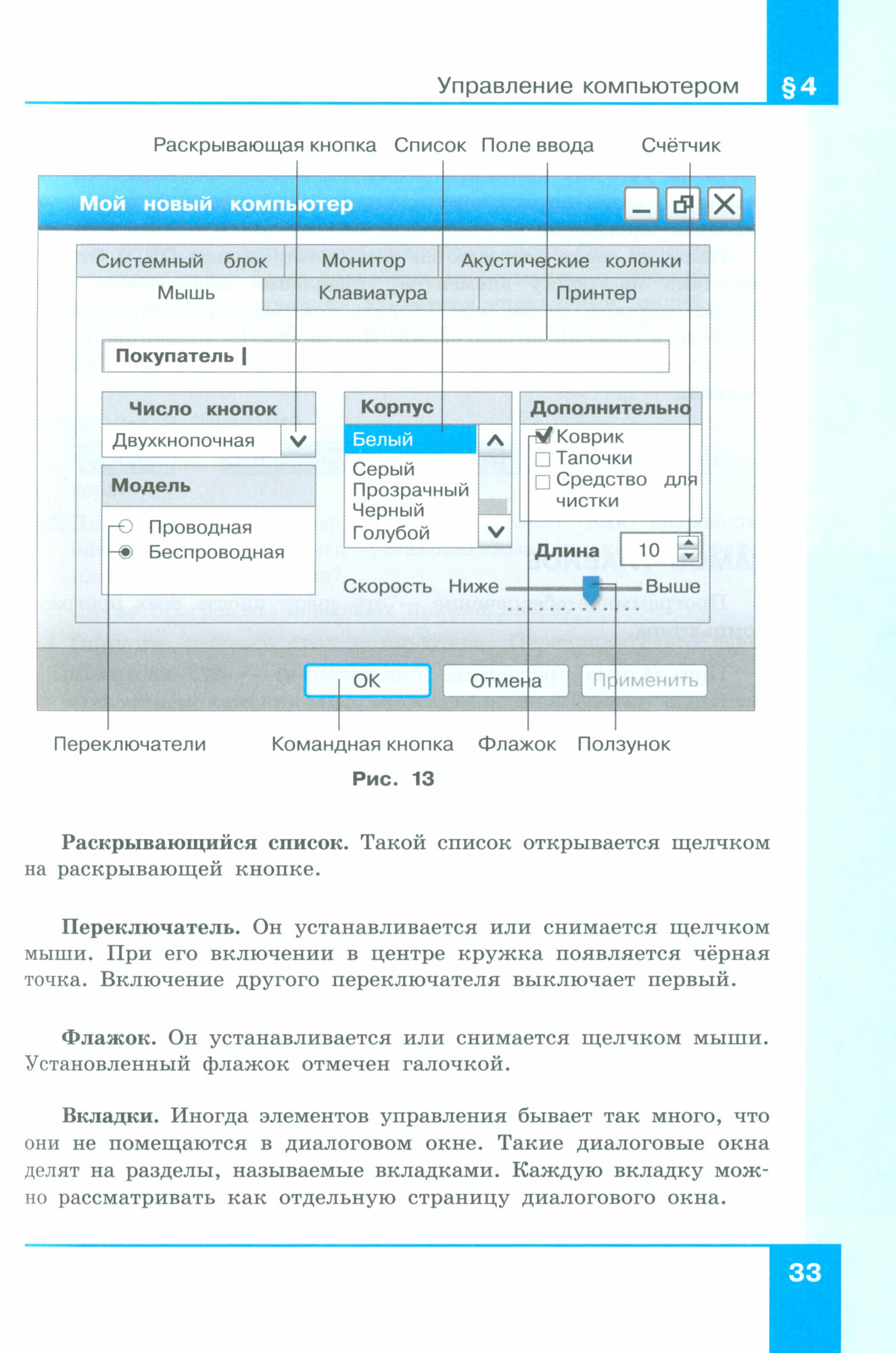896x1353 pixels.
Task: Restore the Мой новый компьютер window size
Action: [x=682, y=204]
